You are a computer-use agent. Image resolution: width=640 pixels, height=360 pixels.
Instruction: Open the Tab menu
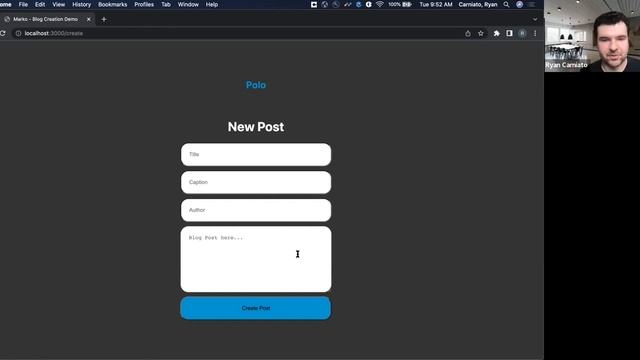click(x=166, y=4)
